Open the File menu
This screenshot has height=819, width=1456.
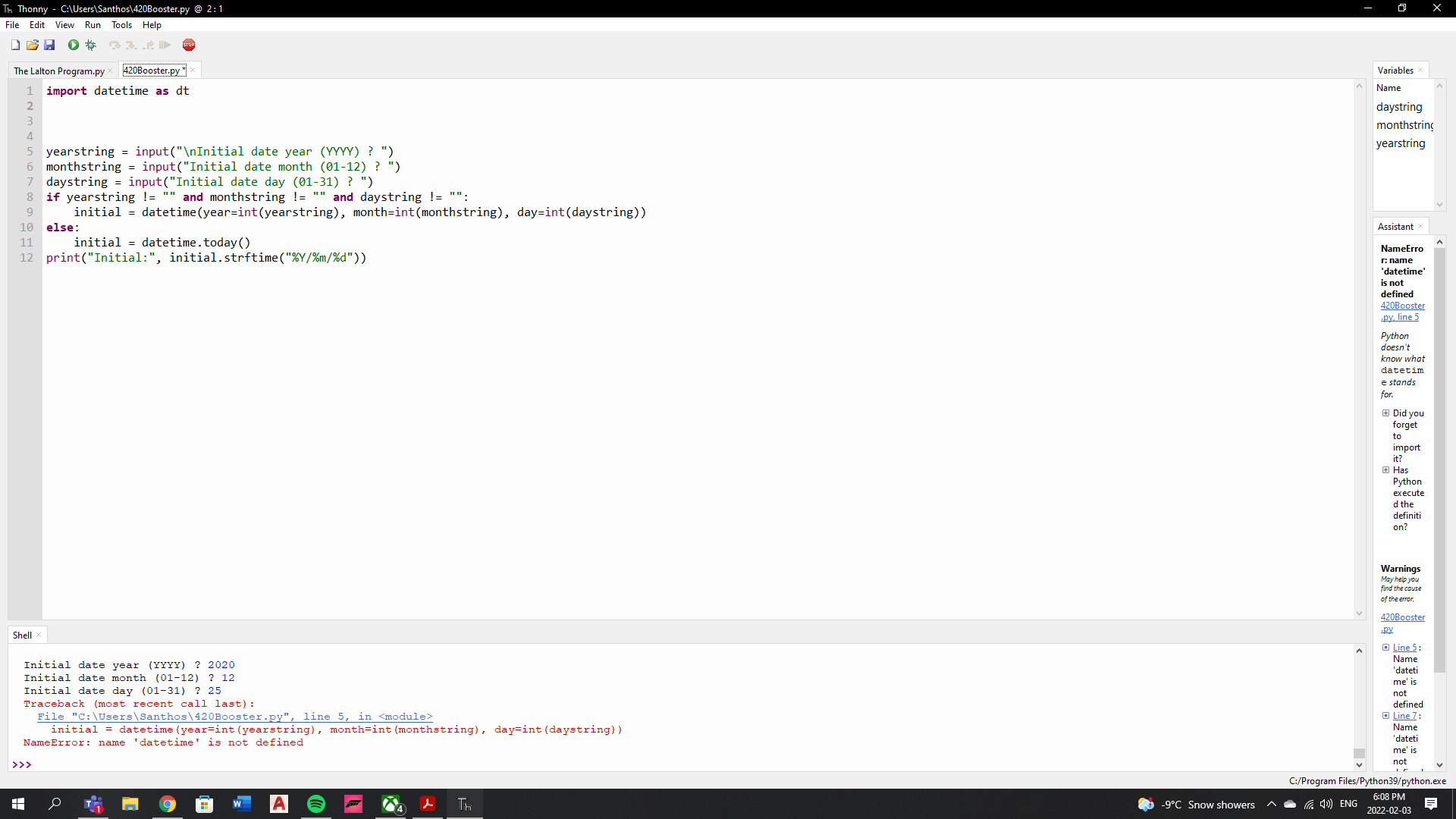point(12,25)
